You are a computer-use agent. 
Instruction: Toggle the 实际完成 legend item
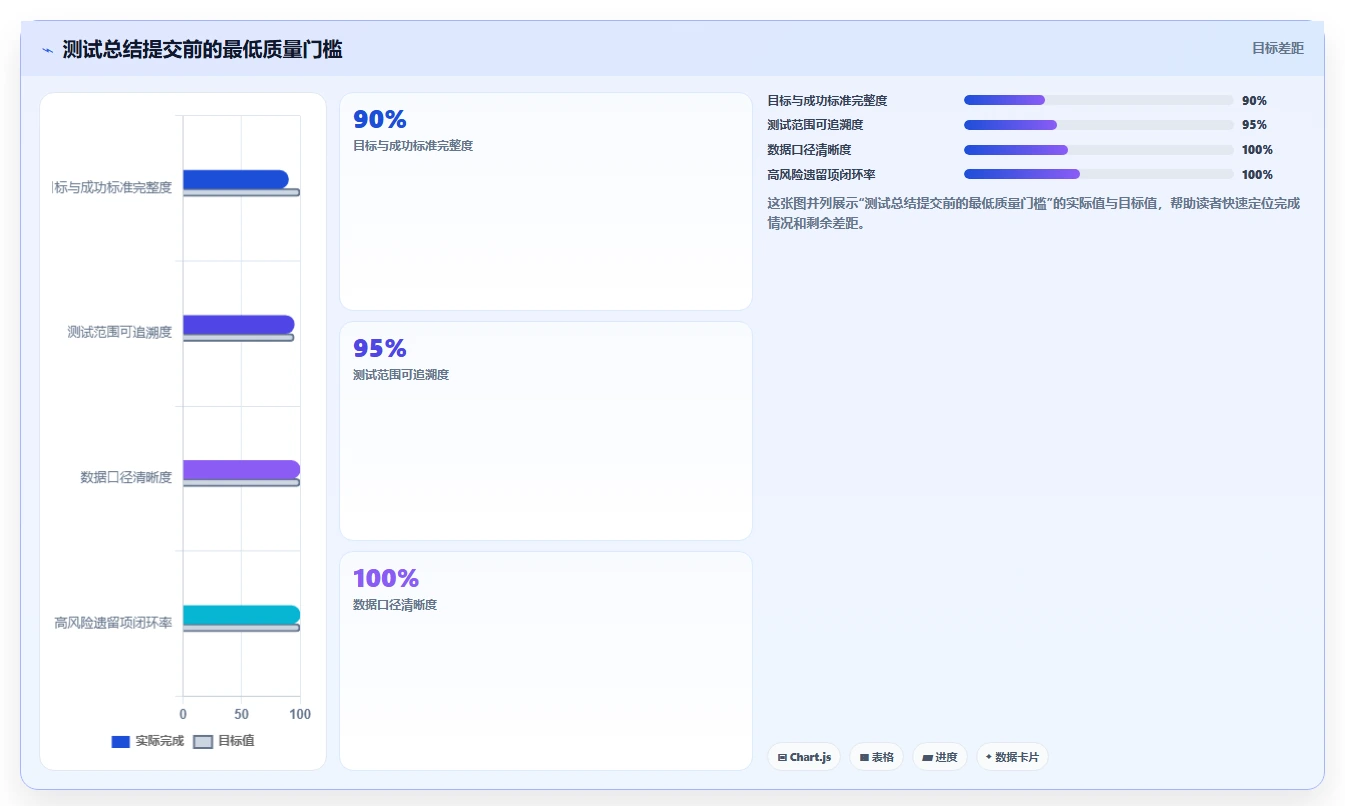click(x=148, y=741)
